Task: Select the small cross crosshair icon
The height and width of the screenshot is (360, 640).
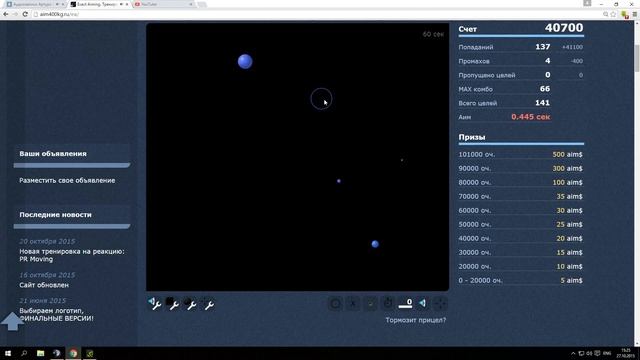Action: pyautogui.click(x=353, y=303)
